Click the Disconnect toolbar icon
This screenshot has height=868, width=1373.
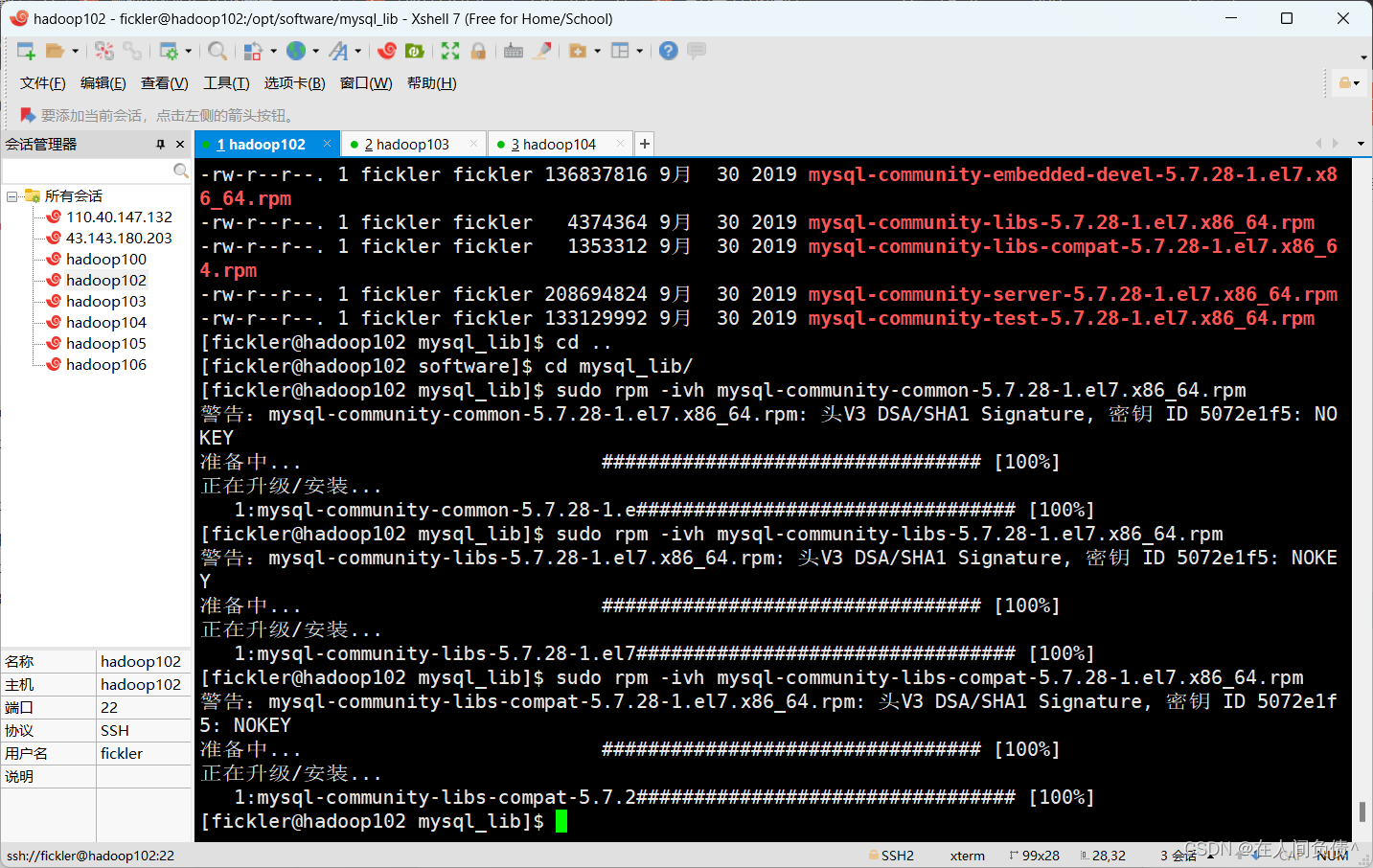coord(104,51)
